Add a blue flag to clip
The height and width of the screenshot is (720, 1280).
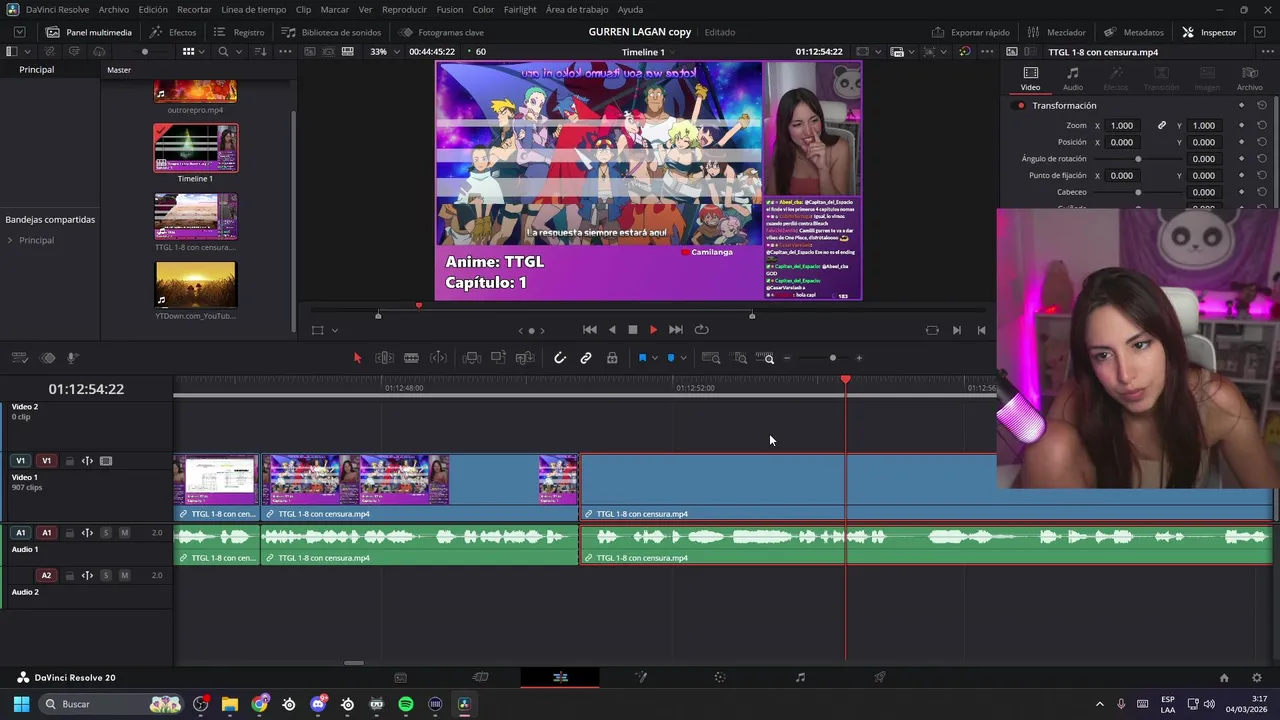pyautogui.click(x=642, y=358)
